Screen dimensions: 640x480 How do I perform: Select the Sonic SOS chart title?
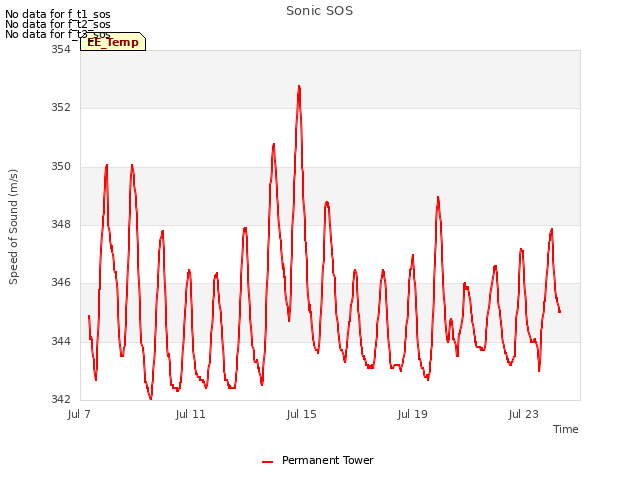[319, 11]
